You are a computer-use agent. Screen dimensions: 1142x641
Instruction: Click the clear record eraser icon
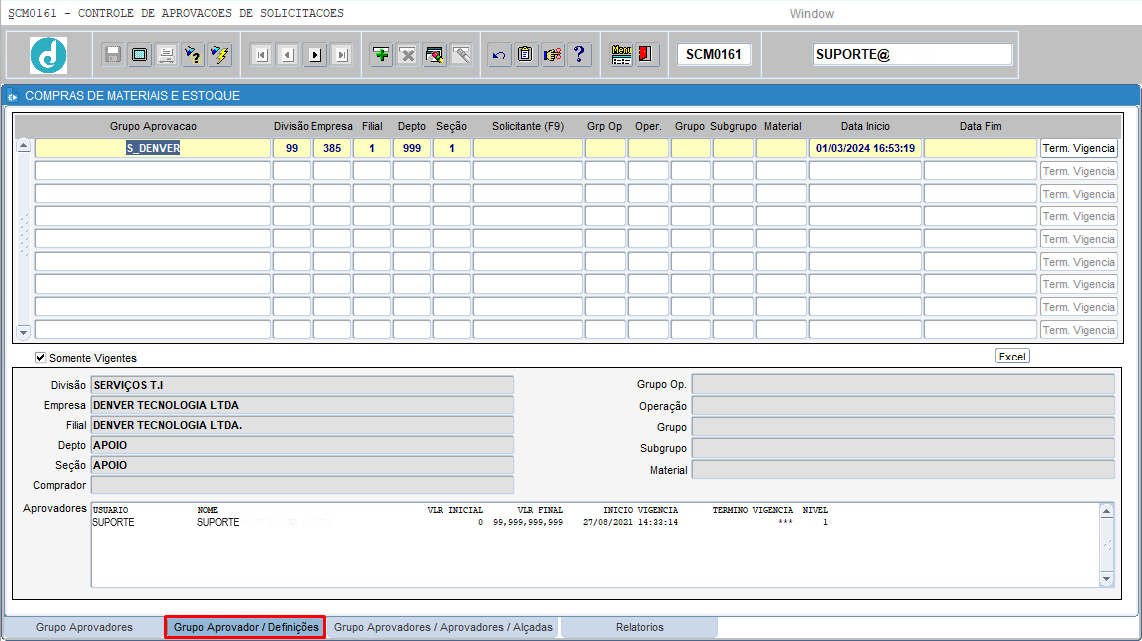pos(435,55)
